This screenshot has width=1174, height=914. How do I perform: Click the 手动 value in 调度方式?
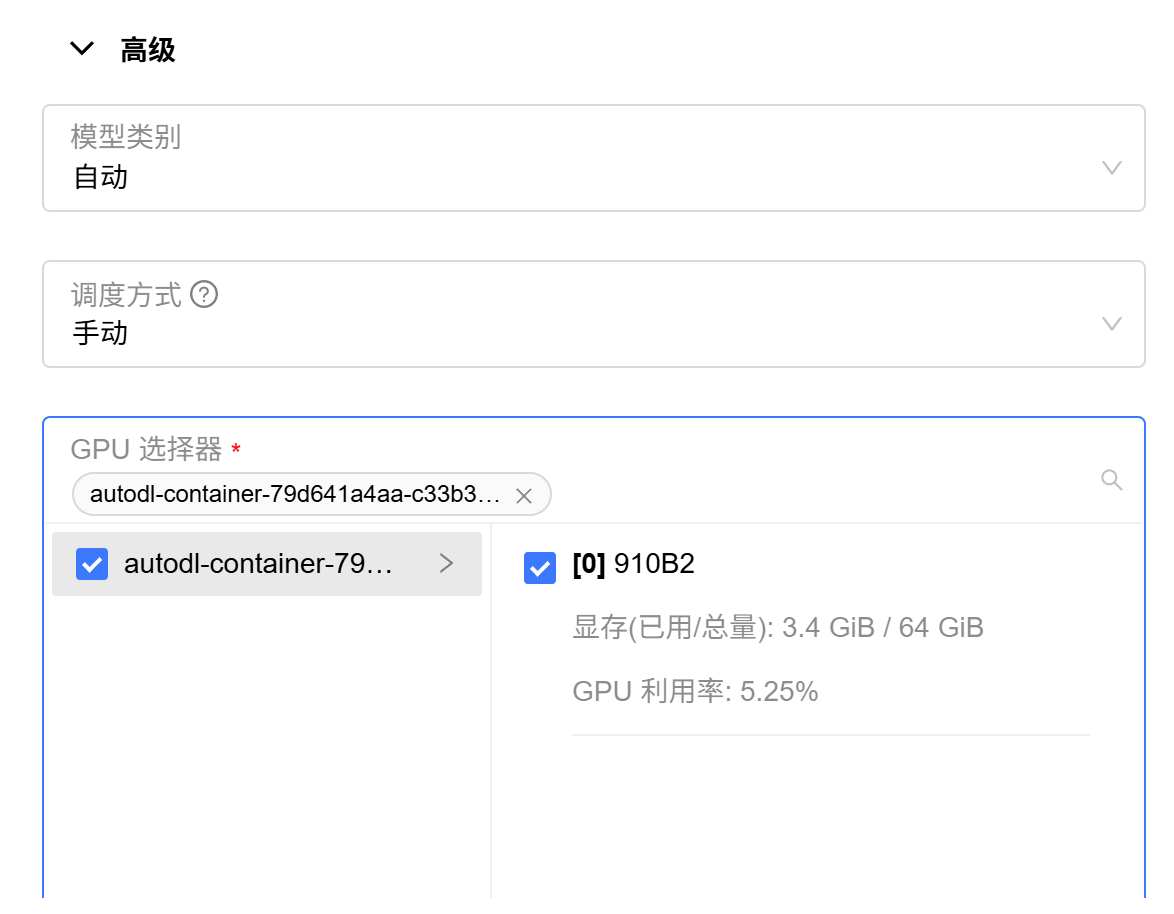pyautogui.click(x=101, y=333)
